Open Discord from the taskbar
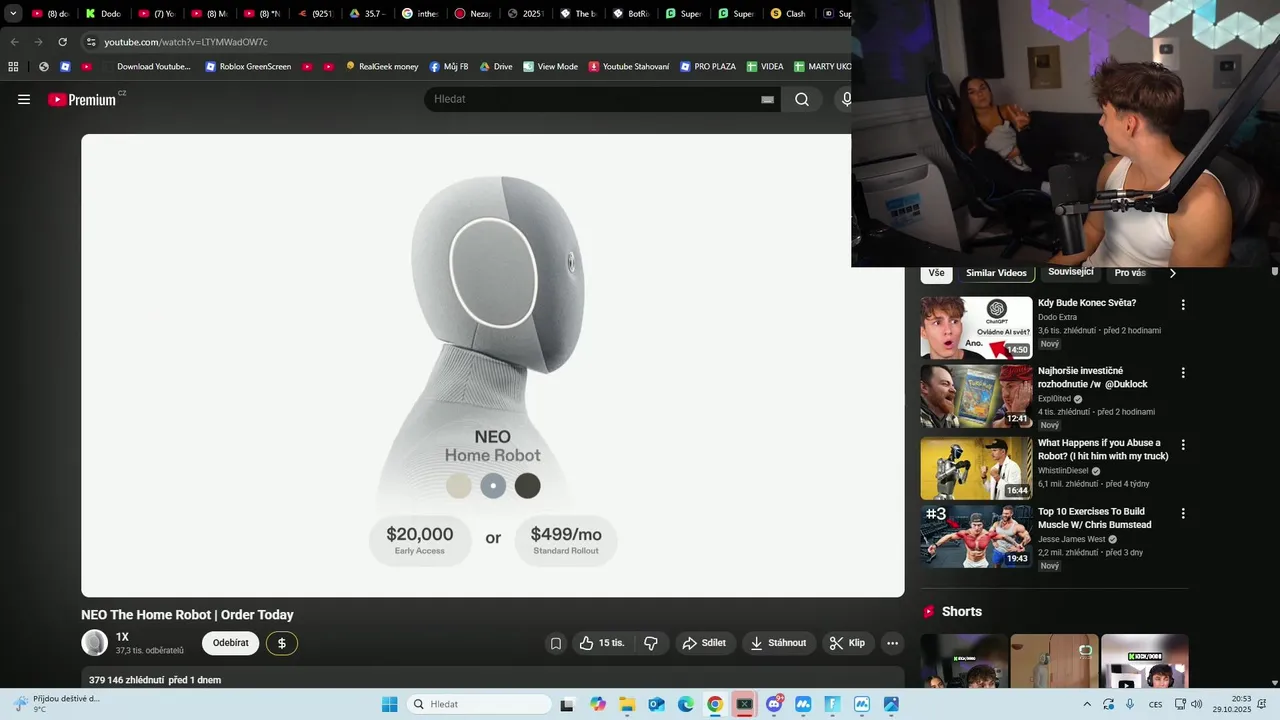This screenshot has width=1280, height=720. coord(774,704)
